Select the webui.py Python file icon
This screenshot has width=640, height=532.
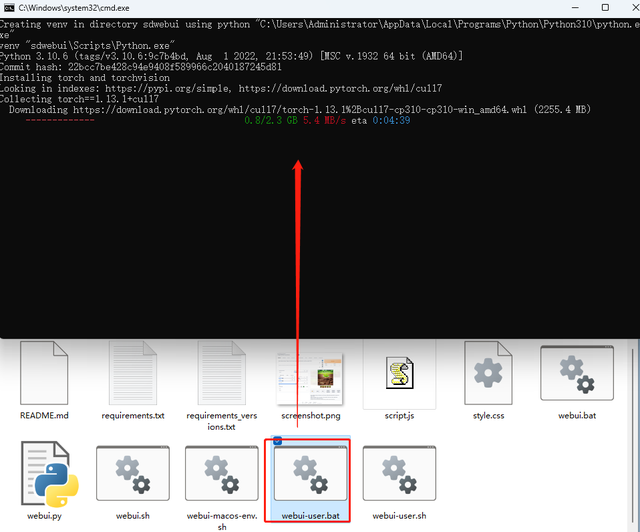click(x=49, y=474)
